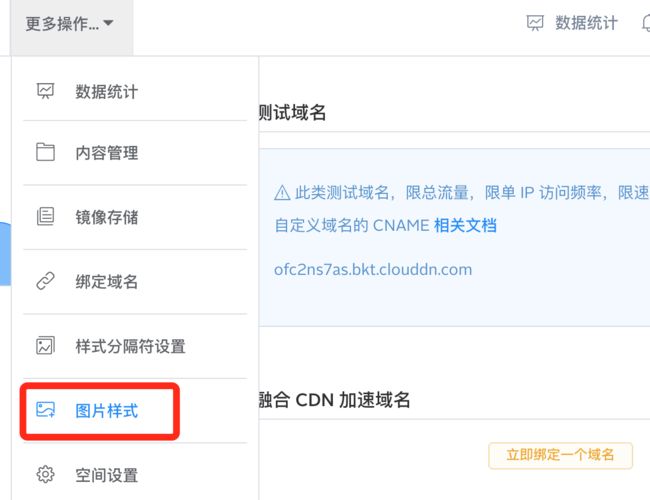Image resolution: width=650 pixels, height=500 pixels.
Task: Click the dropdown arrow beside 更多操作
Action: tap(108, 23)
